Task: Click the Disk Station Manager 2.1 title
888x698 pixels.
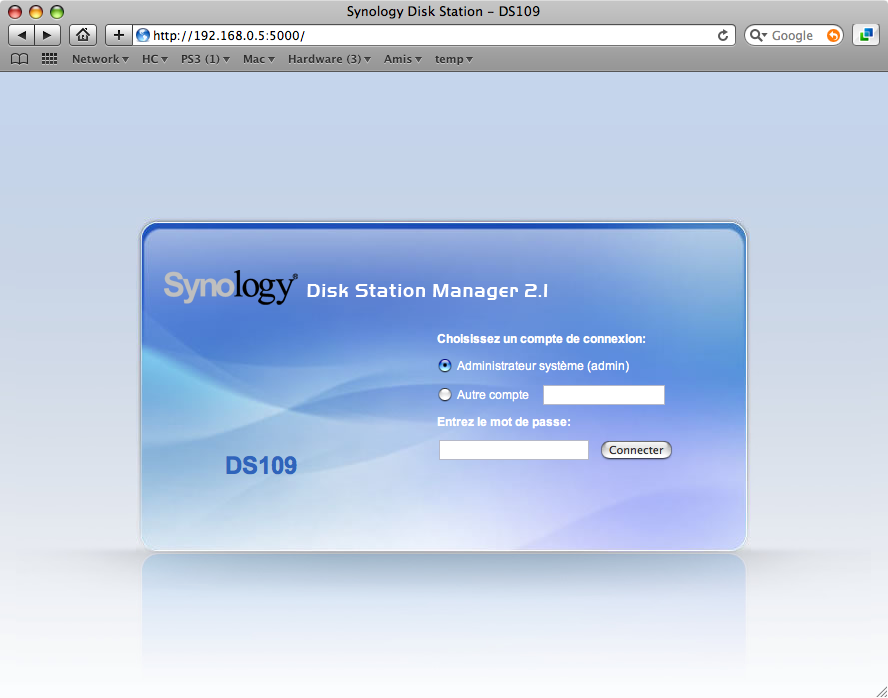Action: coord(427,291)
